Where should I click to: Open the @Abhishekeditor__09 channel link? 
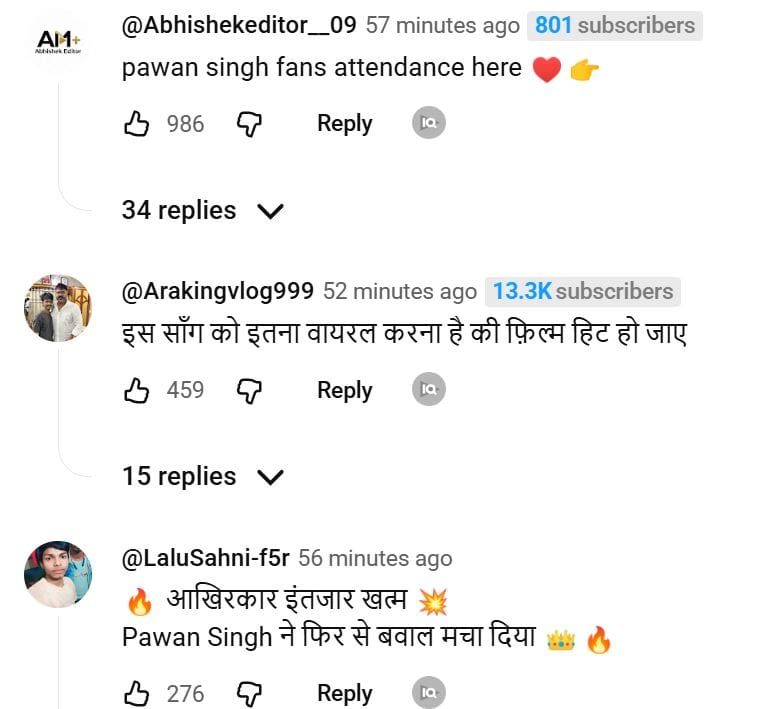click(x=238, y=25)
